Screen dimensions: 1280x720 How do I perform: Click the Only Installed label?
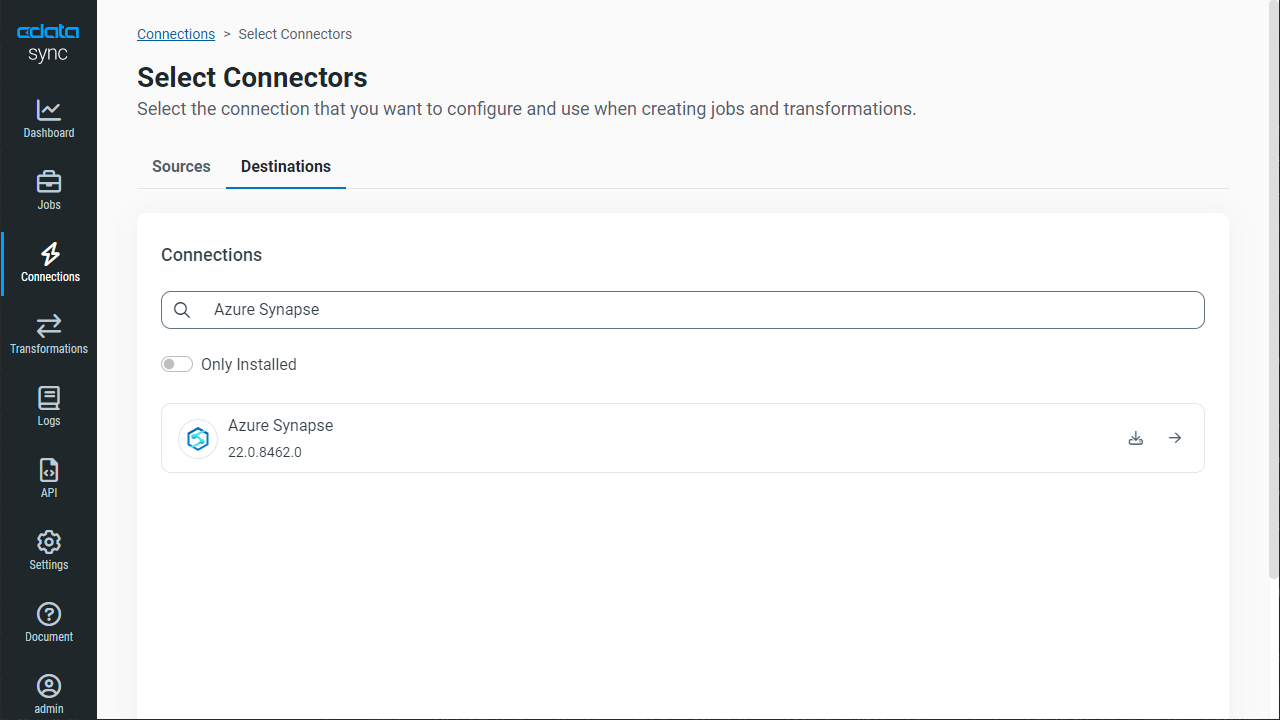point(249,364)
